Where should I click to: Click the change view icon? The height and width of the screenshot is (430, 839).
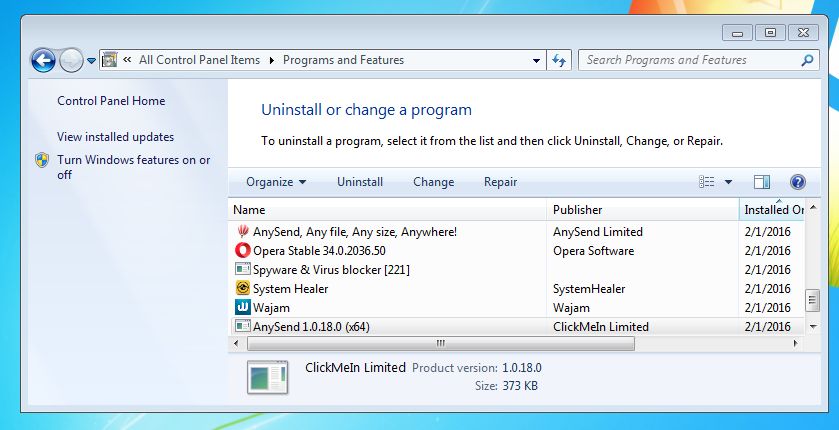click(706, 182)
